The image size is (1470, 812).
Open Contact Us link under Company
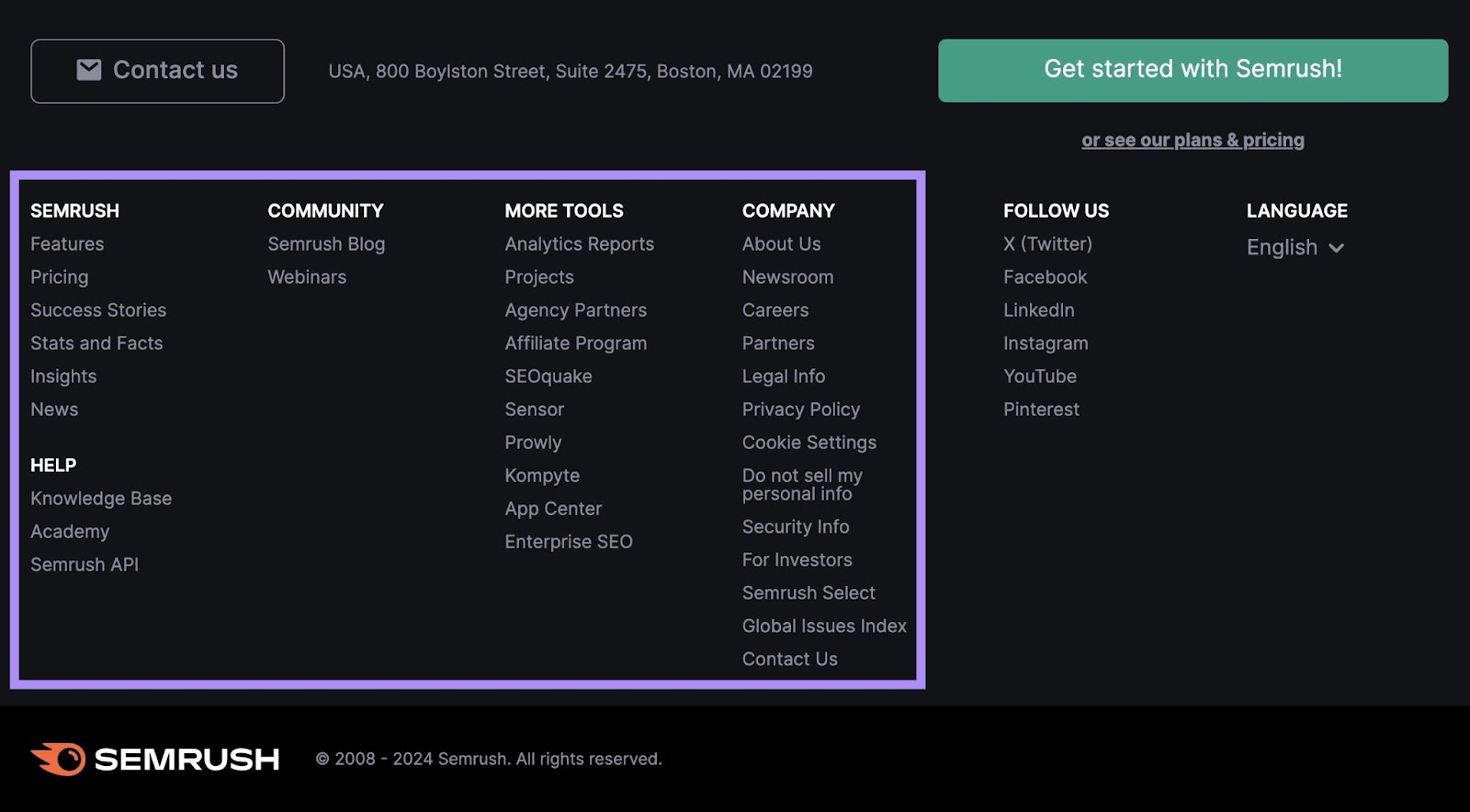pyautogui.click(x=790, y=659)
